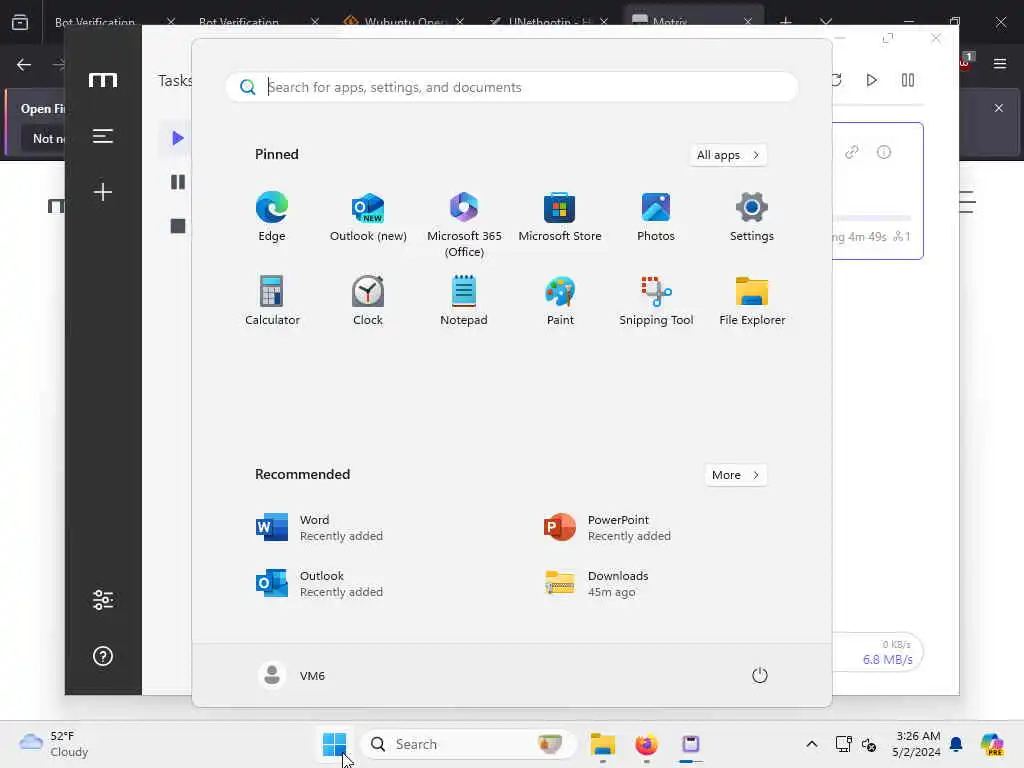Click the taskbar Search box
The width and height of the screenshot is (1024, 768).
coord(468,744)
